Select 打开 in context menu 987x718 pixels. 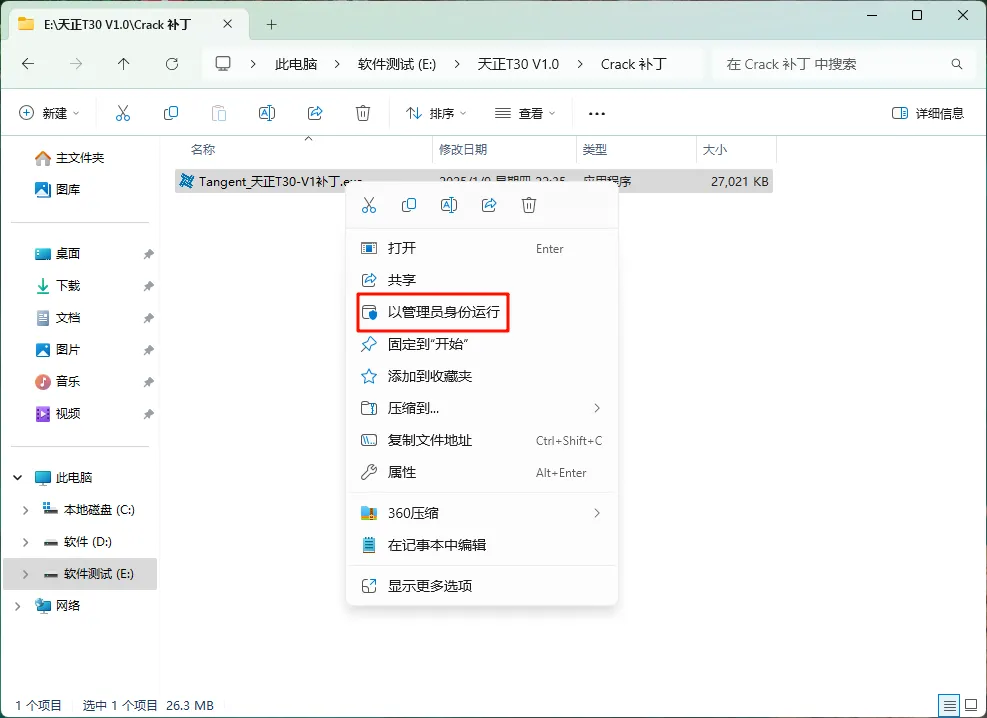click(x=482, y=248)
